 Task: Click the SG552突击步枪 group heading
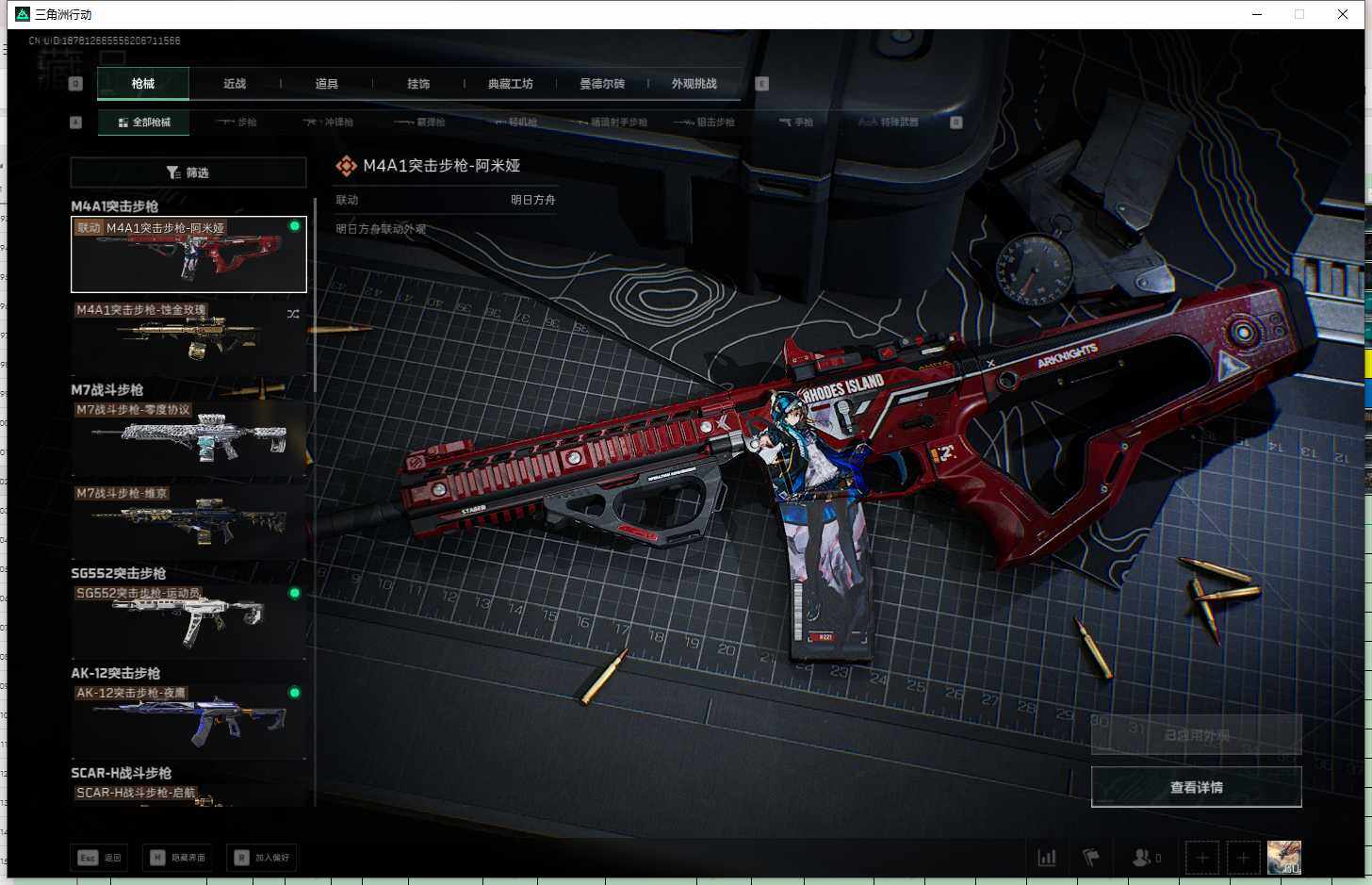(x=119, y=573)
